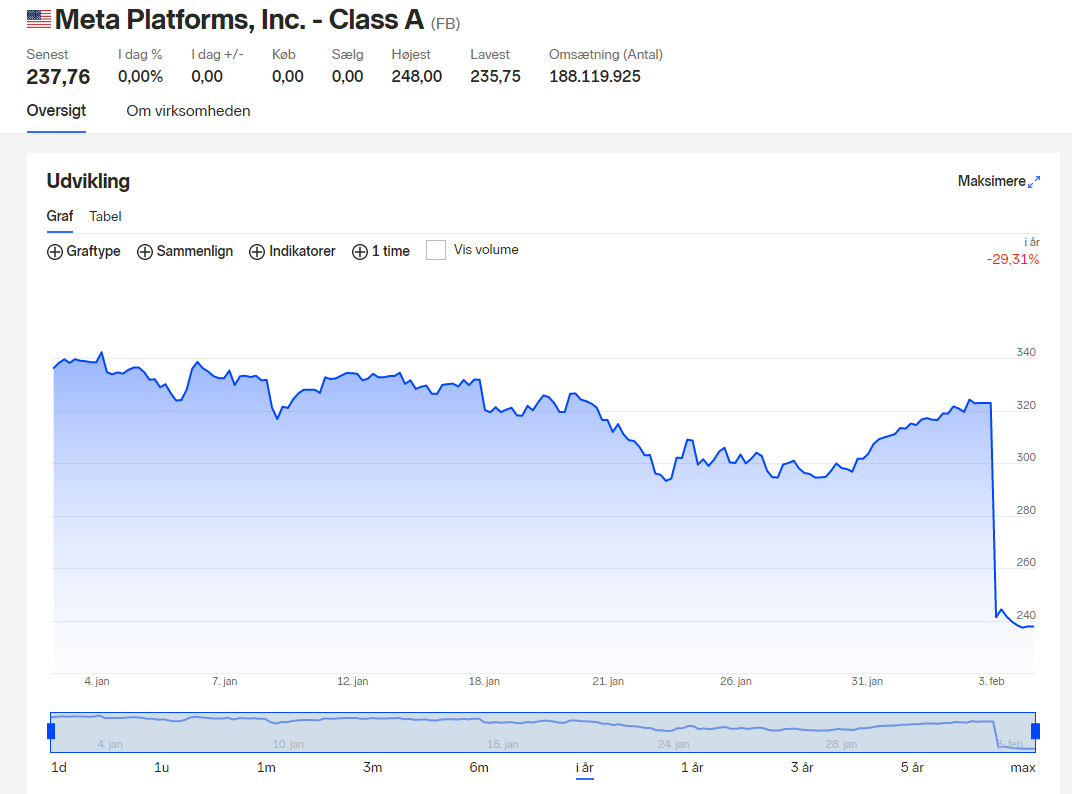This screenshot has width=1072, height=794.
Task: Enable the Vis volume checkbox
Action: pyautogui.click(x=436, y=250)
